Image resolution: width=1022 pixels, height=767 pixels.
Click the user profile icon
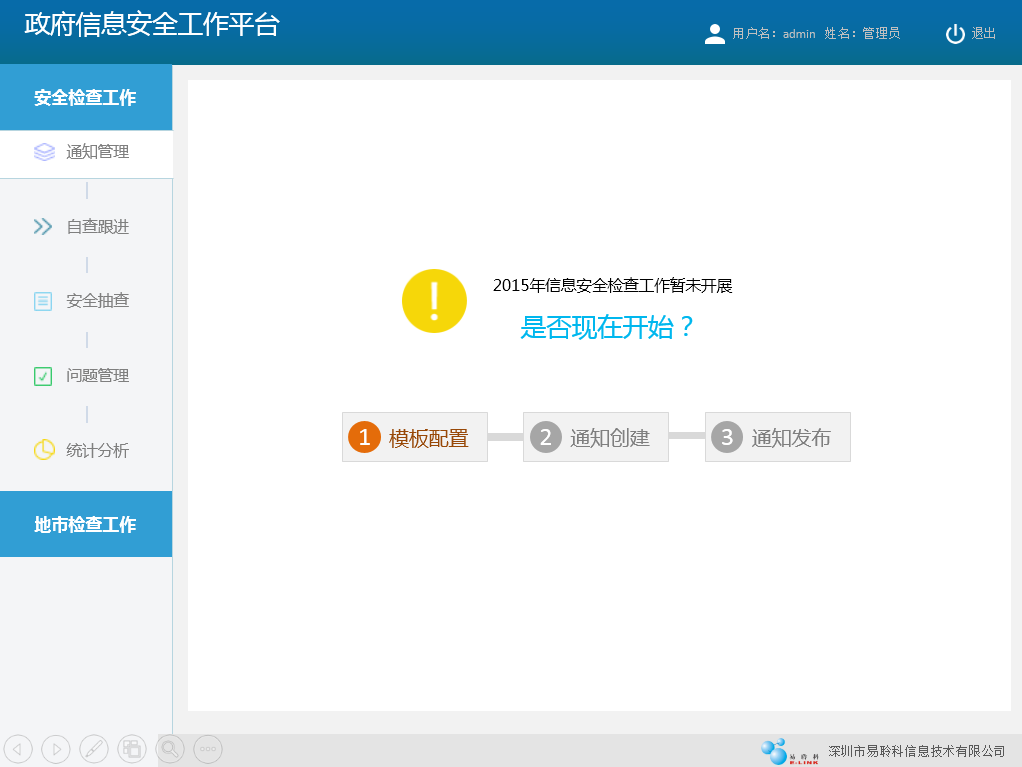coord(714,34)
